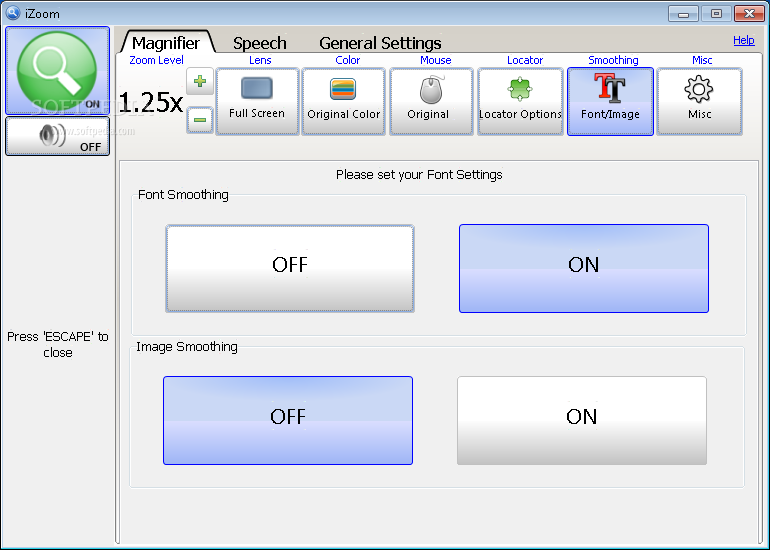This screenshot has height=550, width=770.
Task: Click the Press 'ESCAPE' to close text
Action: tap(57, 344)
